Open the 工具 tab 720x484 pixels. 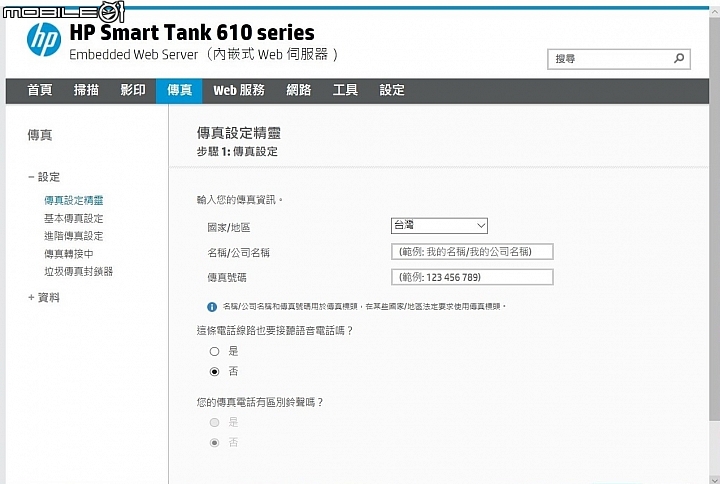point(345,90)
